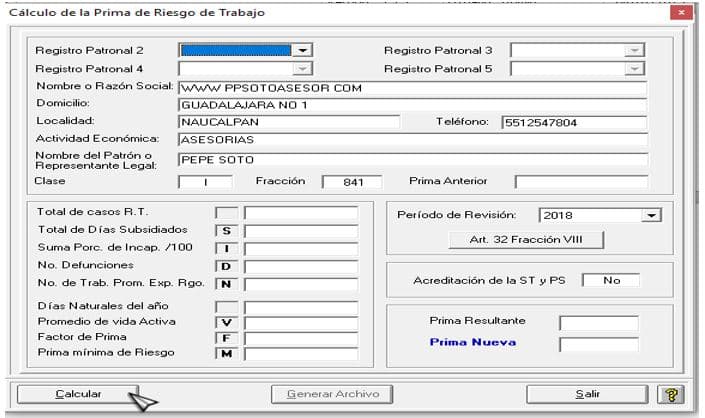Click the Actividad Económica field ASESORIAS
Image resolution: width=705 pixels, height=418 pixels.
coord(413,140)
